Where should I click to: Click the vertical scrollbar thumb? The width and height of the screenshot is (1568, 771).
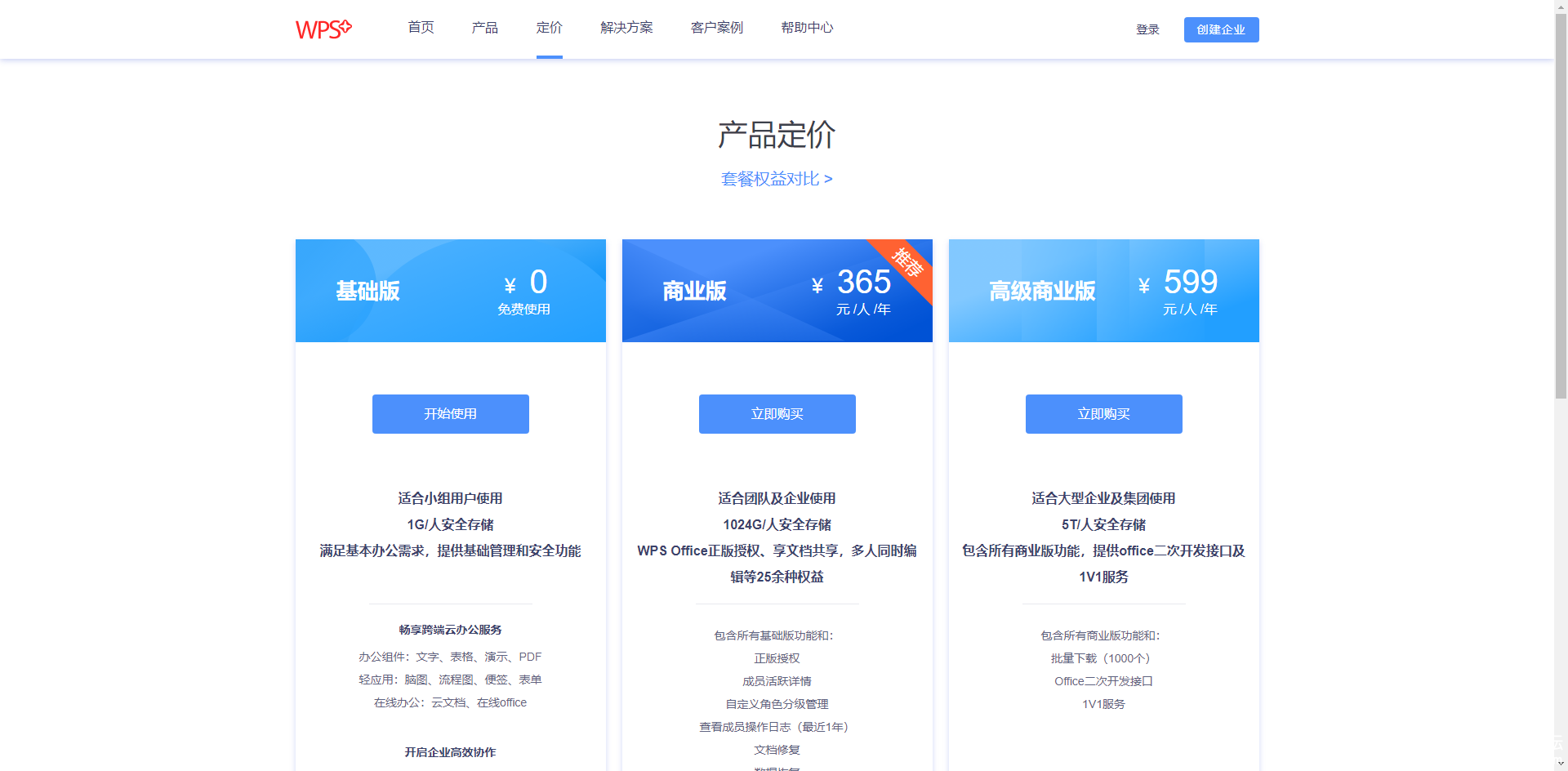[1561, 204]
